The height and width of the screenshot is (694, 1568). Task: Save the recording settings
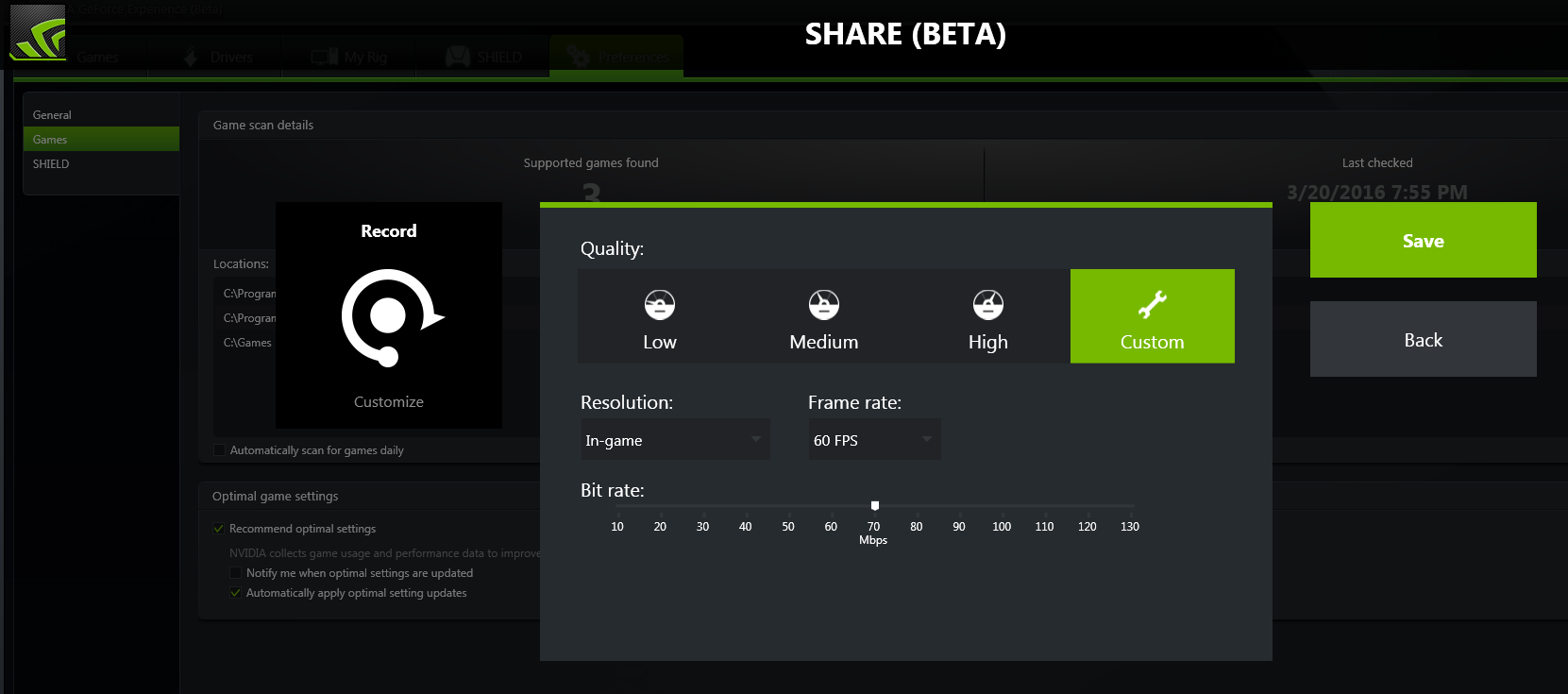point(1424,240)
